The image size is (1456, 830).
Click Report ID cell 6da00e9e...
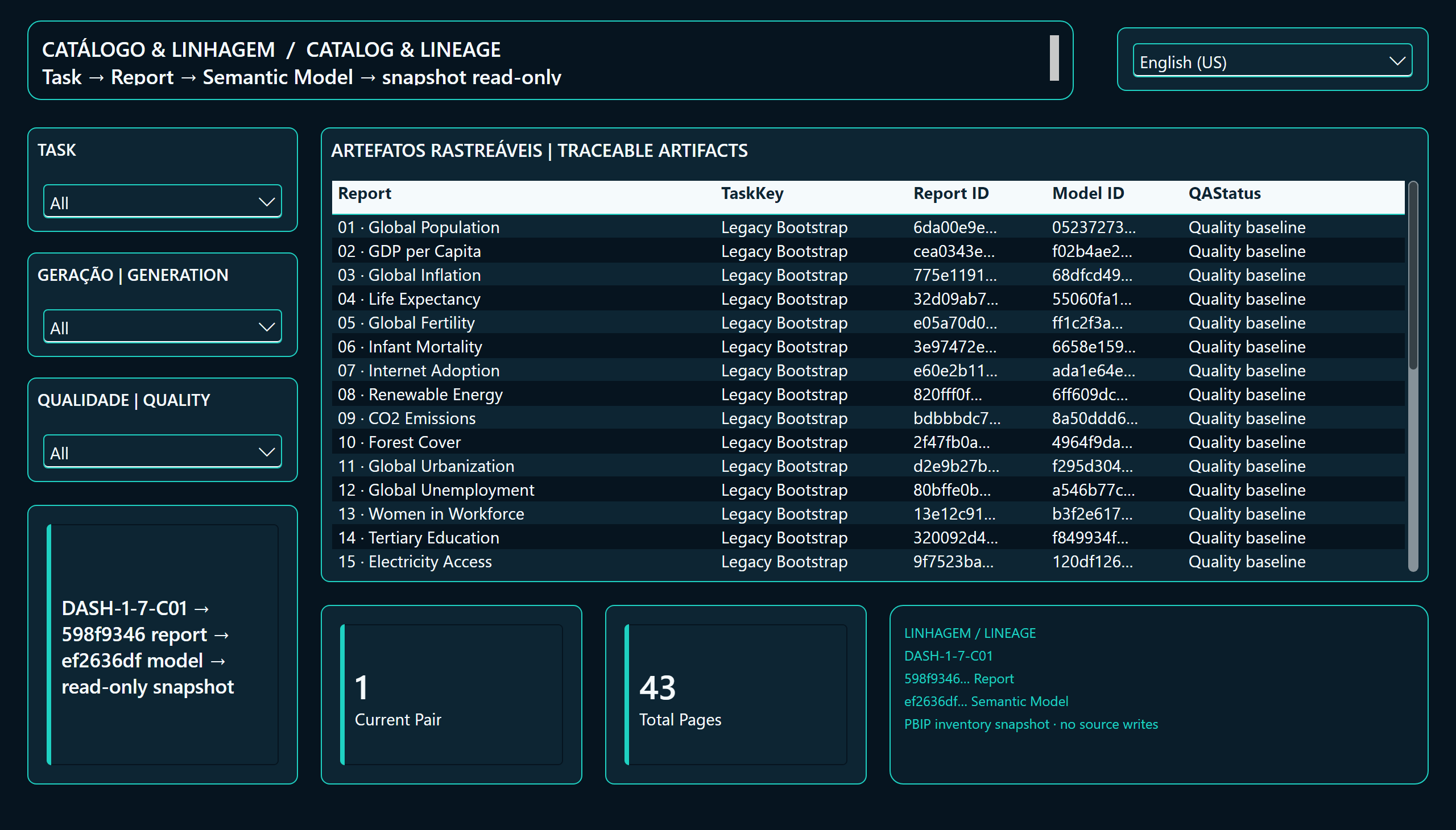click(955, 227)
